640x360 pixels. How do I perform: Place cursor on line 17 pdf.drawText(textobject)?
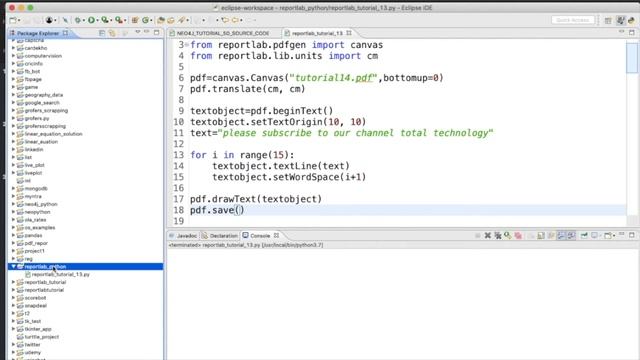[x=256, y=199]
